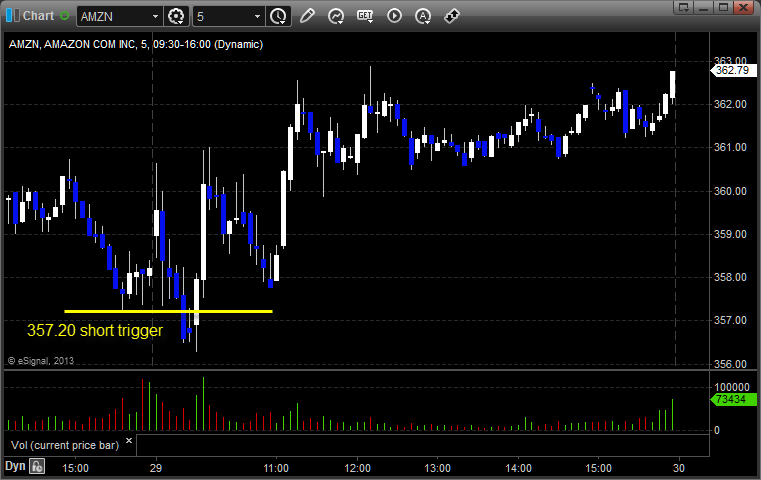The width and height of the screenshot is (761, 480).
Task: Open the AMZN symbol dropdown arrow
Action: [155, 17]
